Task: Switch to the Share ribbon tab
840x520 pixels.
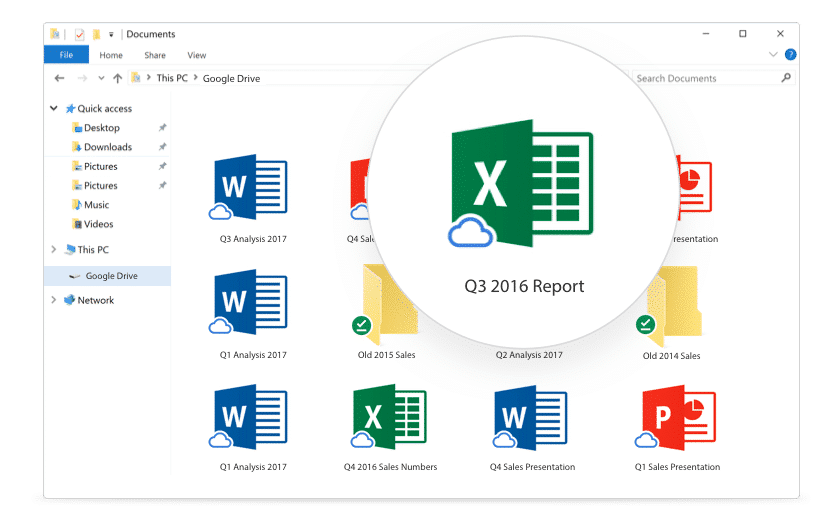Action: click(x=155, y=55)
